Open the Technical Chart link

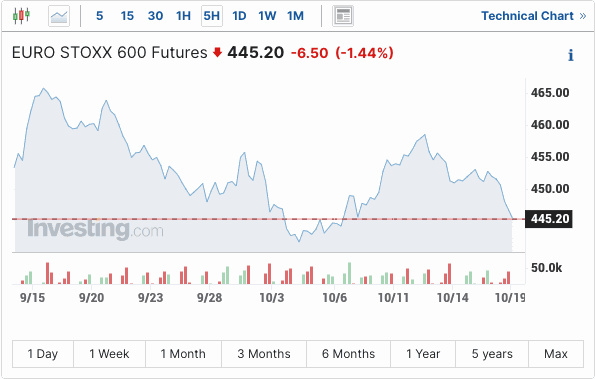[534, 16]
